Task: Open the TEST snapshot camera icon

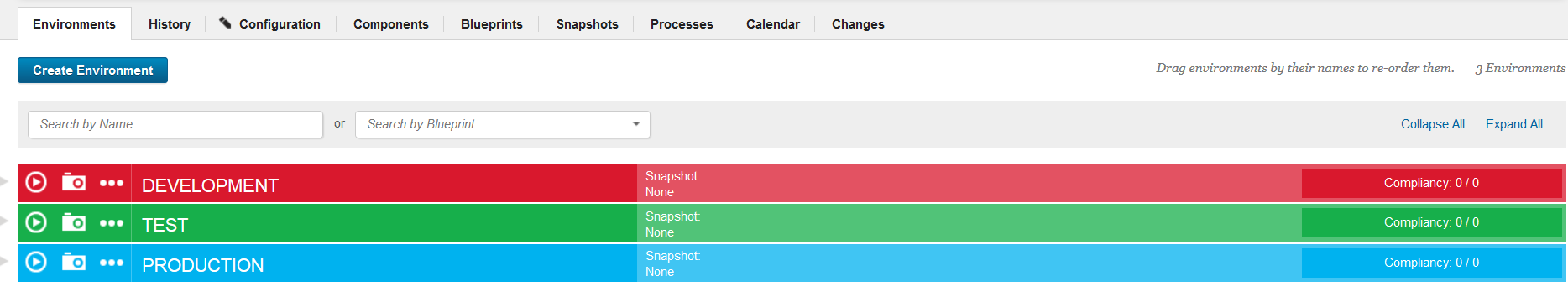Action: pyautogui.click(x=74, y=221)
